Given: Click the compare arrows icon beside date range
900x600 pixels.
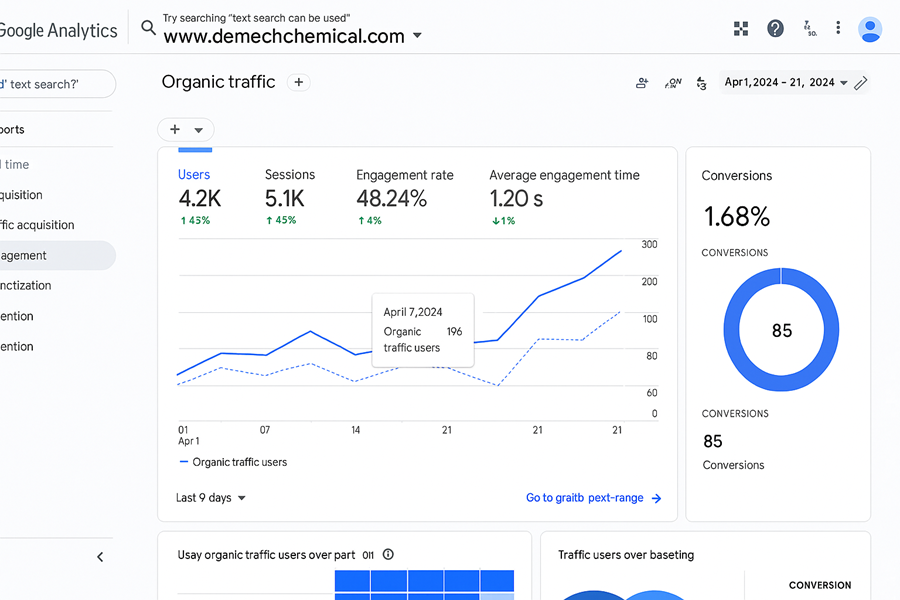Looking at the screenshot, I should click(x=701, y=83).
